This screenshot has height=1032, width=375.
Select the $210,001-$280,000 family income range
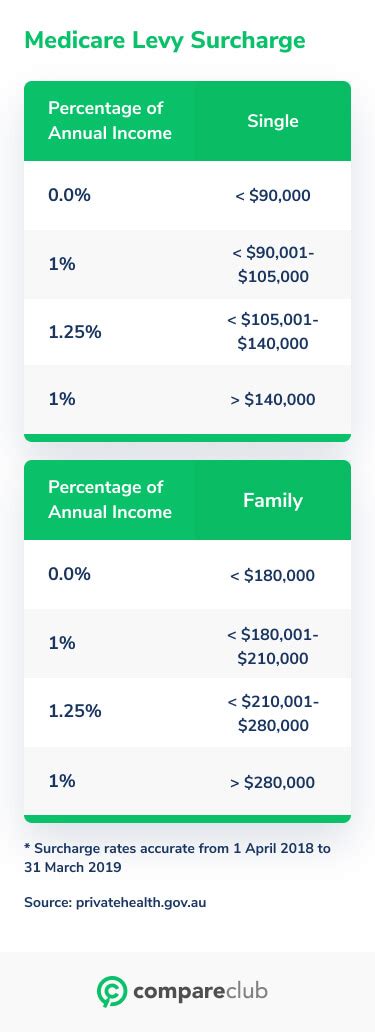(x=273, y=713)
